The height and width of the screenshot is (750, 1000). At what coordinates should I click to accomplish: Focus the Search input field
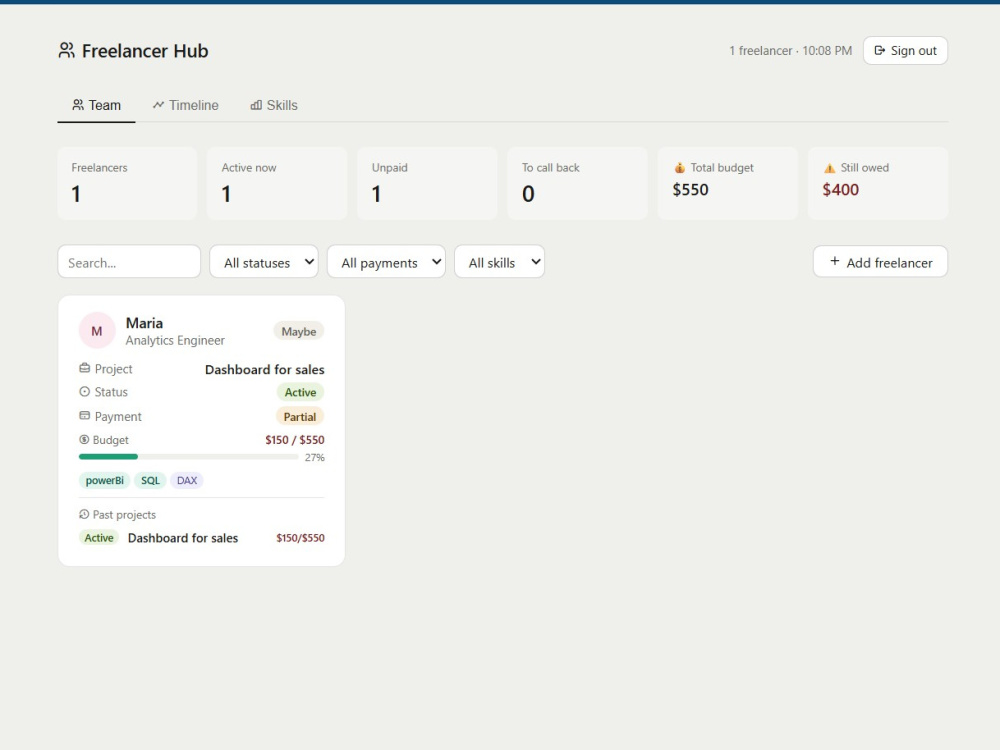pyautogui.click(x=129, y=262)
